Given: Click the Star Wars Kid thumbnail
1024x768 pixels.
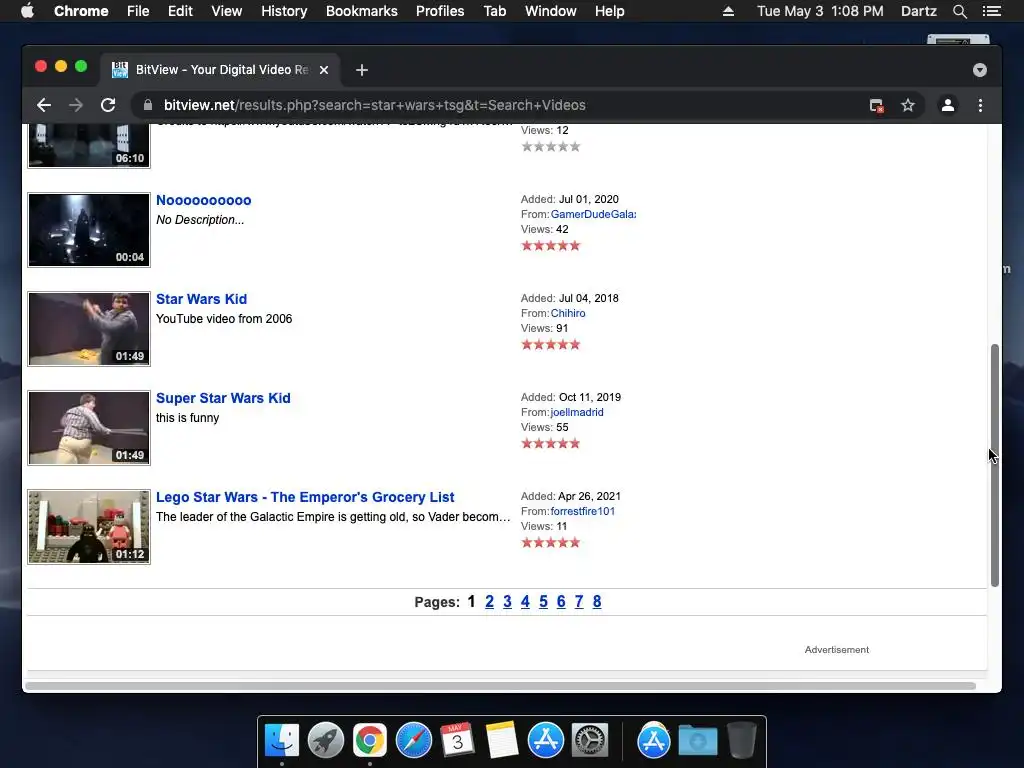Looking at the screenshot, I should click(89, 329).
